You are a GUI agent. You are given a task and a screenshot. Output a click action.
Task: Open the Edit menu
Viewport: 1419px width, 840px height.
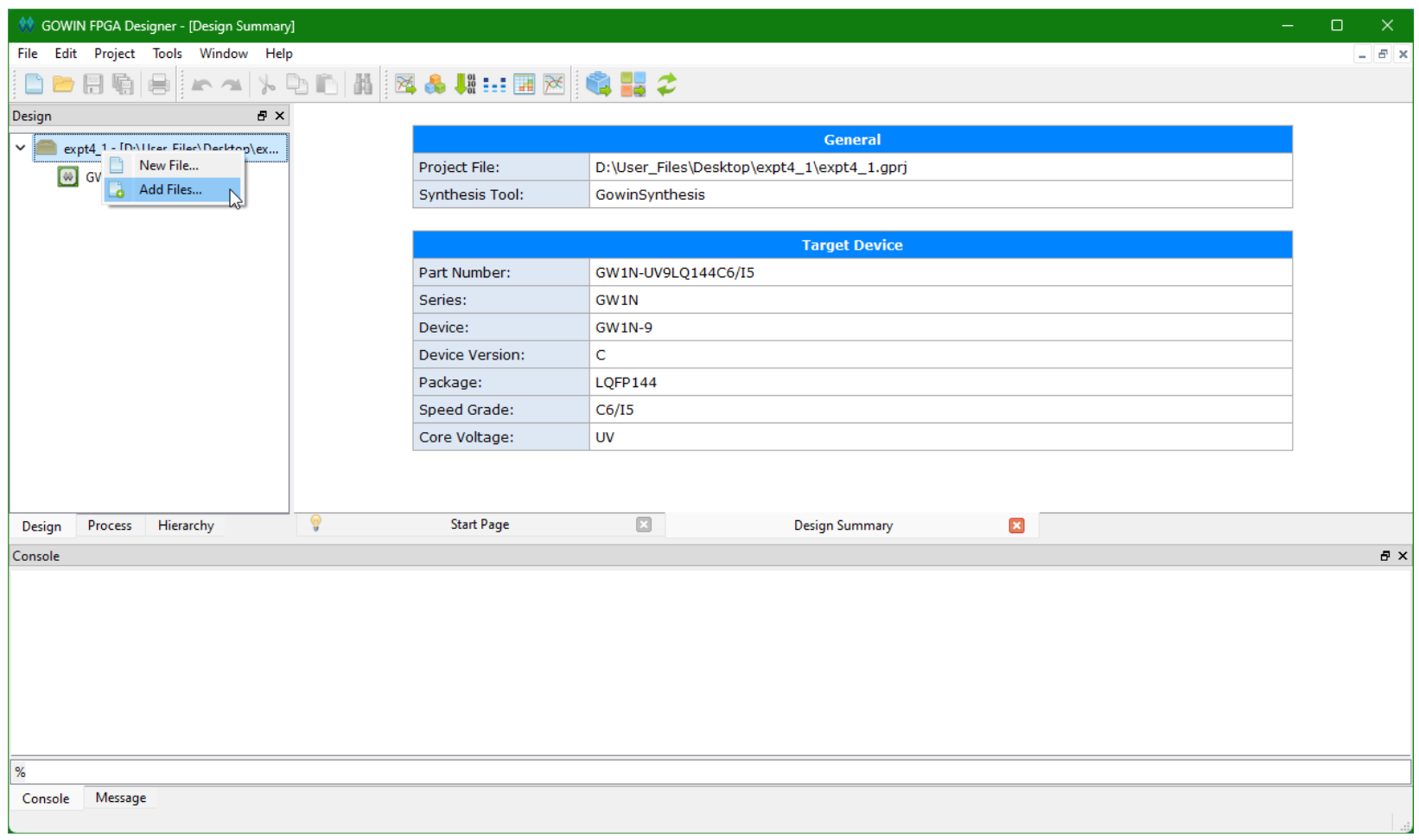point(66,54)
